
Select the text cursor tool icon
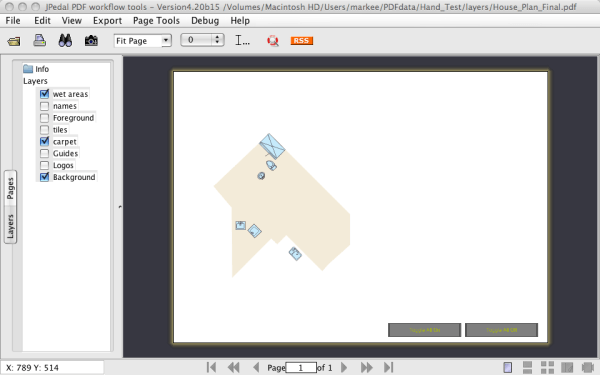point(242,40)
